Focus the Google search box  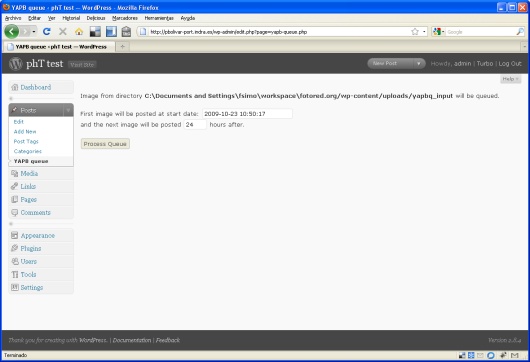coord(480,32)
